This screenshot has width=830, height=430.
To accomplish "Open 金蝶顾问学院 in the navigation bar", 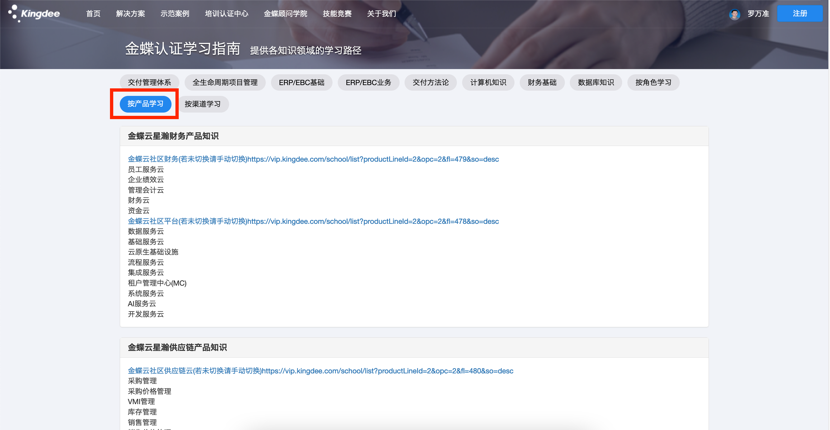I will coord(285,14).
